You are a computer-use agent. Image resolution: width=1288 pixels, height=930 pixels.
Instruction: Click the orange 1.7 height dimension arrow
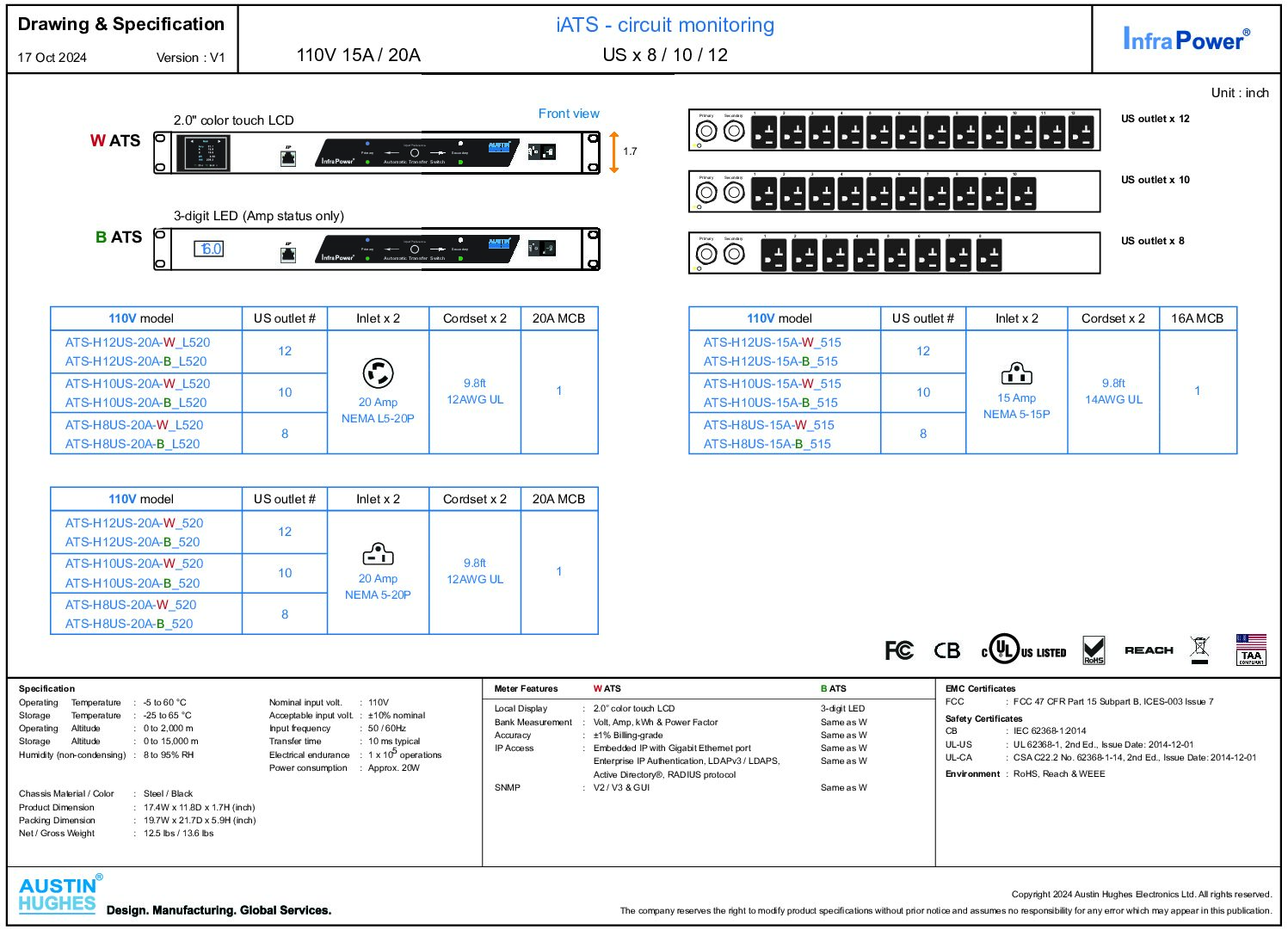(x=614, y=152)
